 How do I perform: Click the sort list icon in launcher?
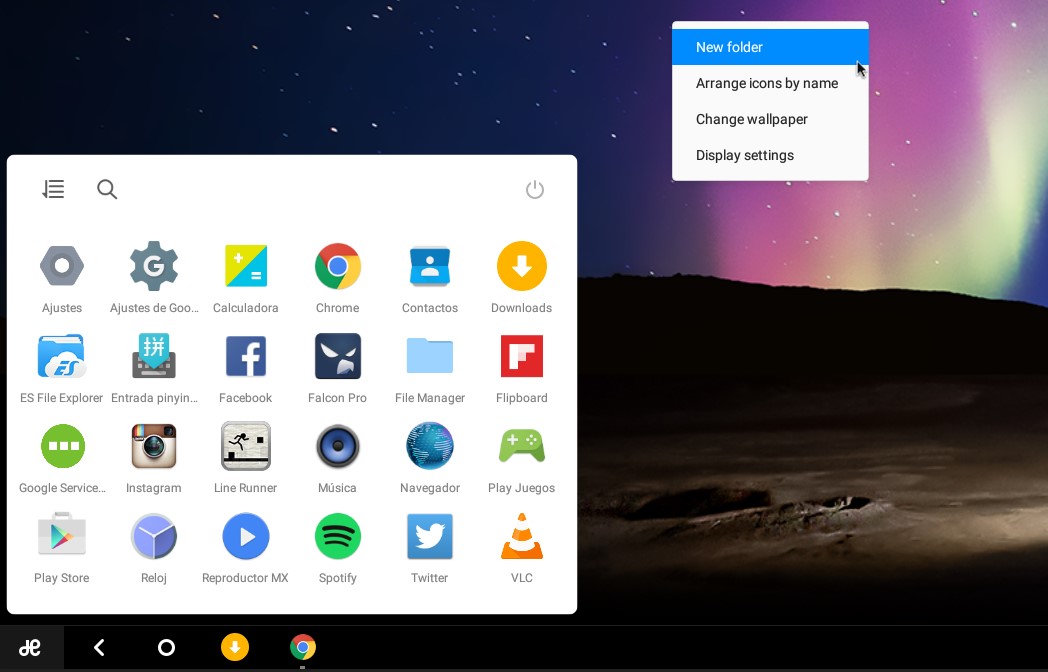point(53,189)
